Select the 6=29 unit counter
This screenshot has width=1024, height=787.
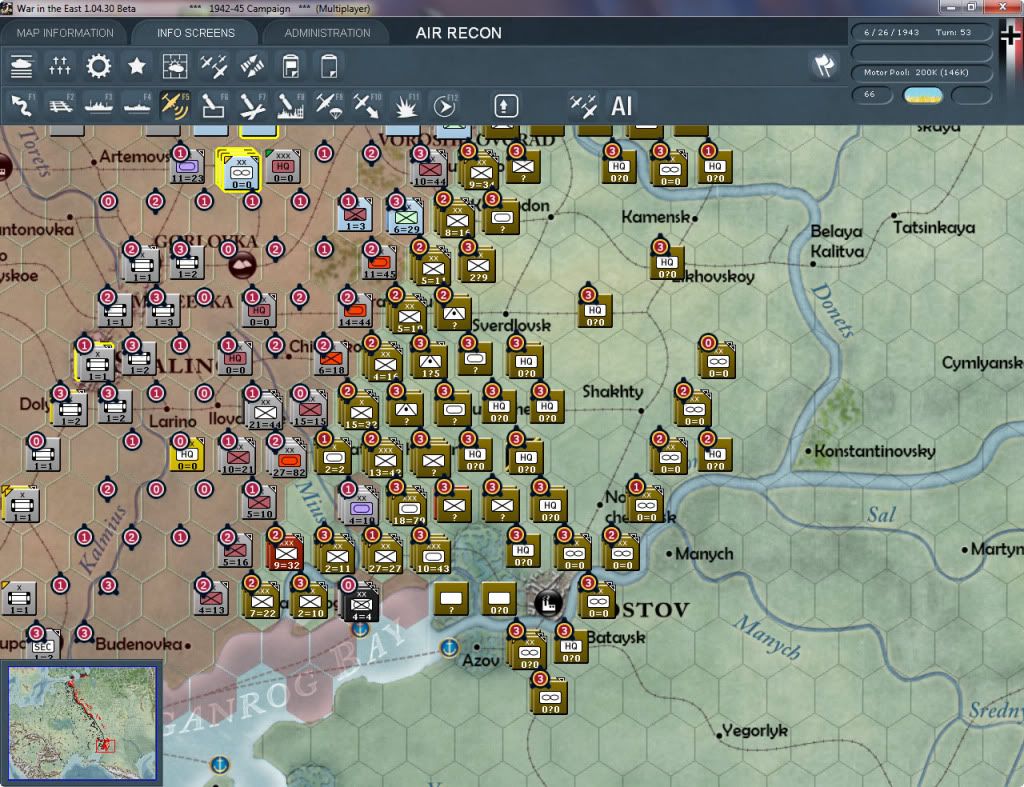tap(406, 218)
